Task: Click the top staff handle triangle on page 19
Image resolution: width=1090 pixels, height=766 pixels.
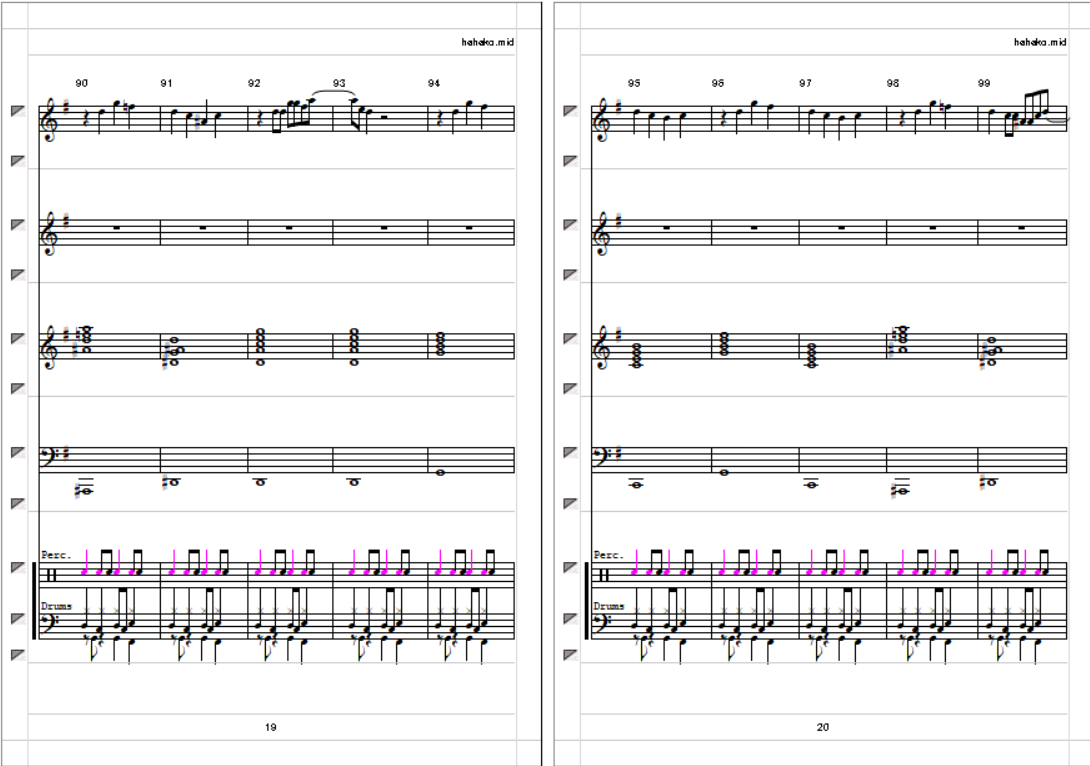Action: click(18, 111)
